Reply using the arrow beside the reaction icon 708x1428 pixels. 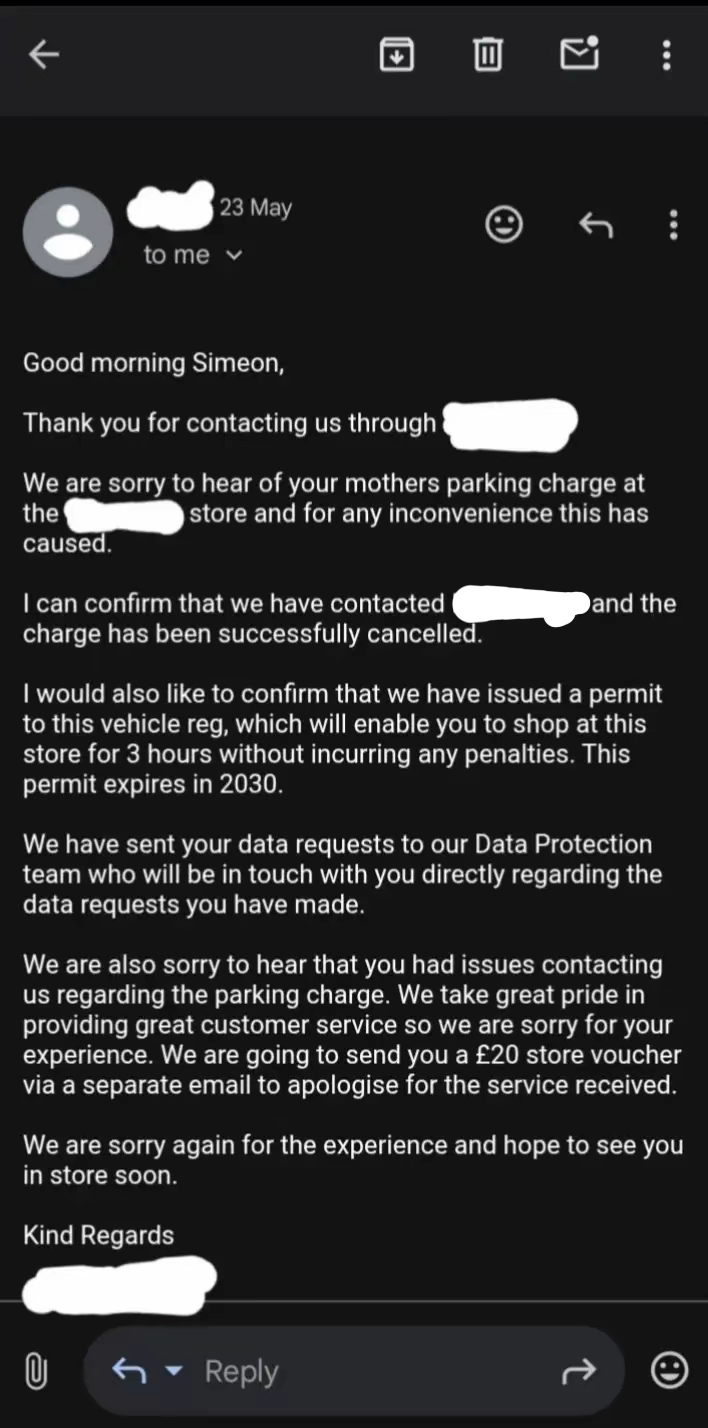pyautogui.click(x=595, y=226)
